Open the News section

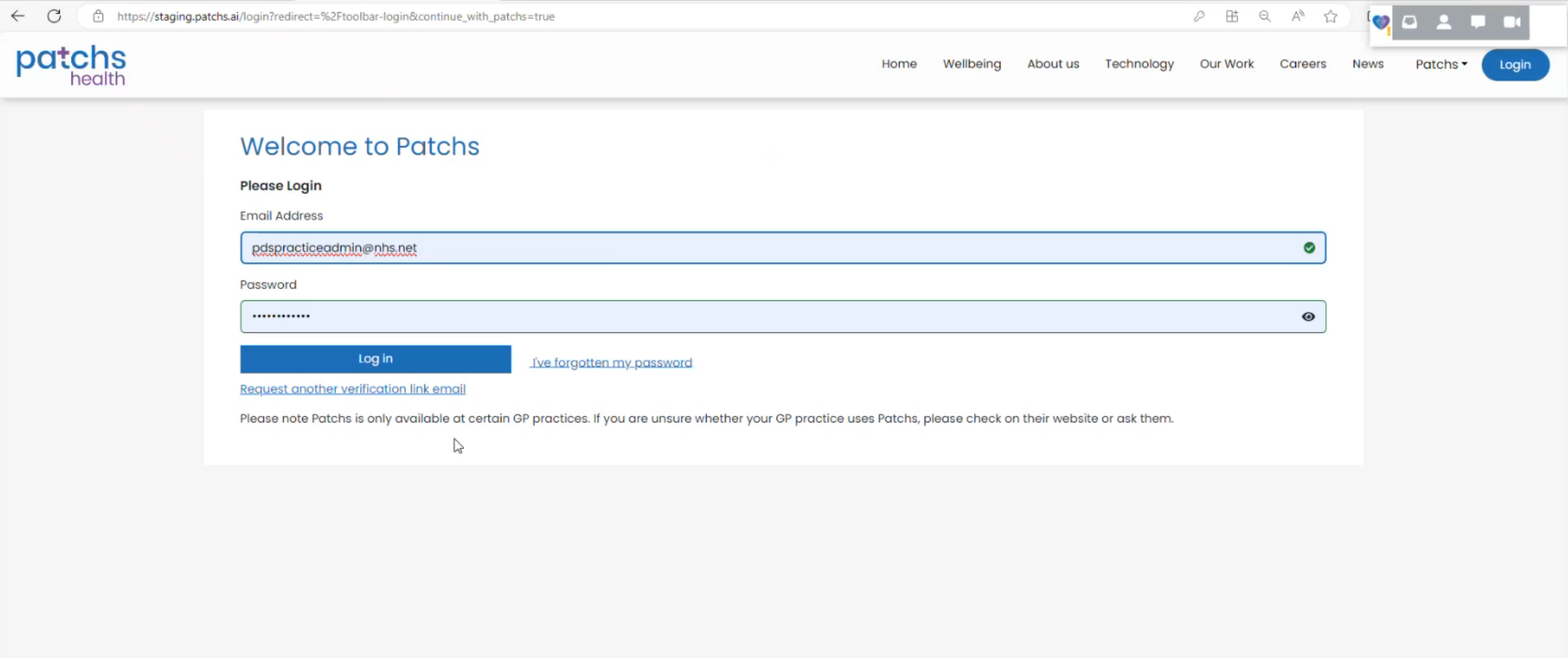1368,64
